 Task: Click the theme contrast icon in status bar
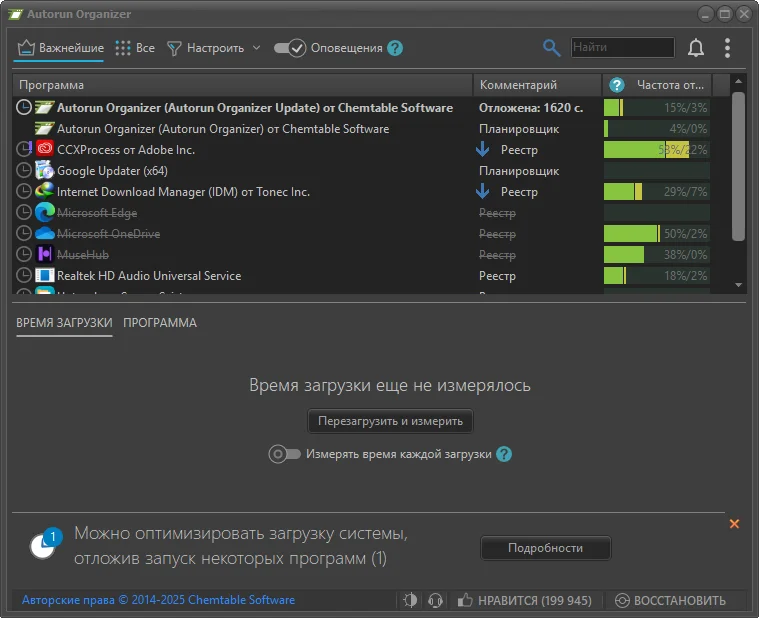(410, 600)
